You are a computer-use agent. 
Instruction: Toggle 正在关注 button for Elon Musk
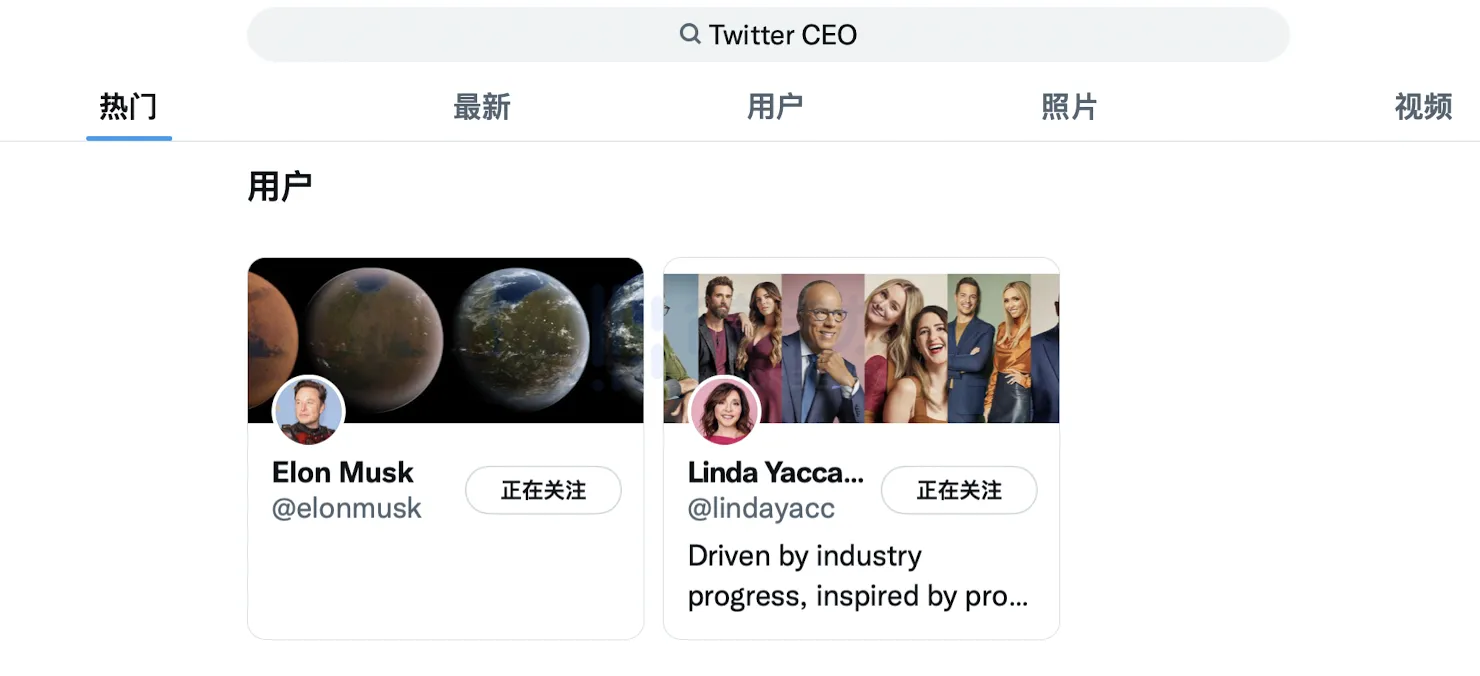(543, 490)
